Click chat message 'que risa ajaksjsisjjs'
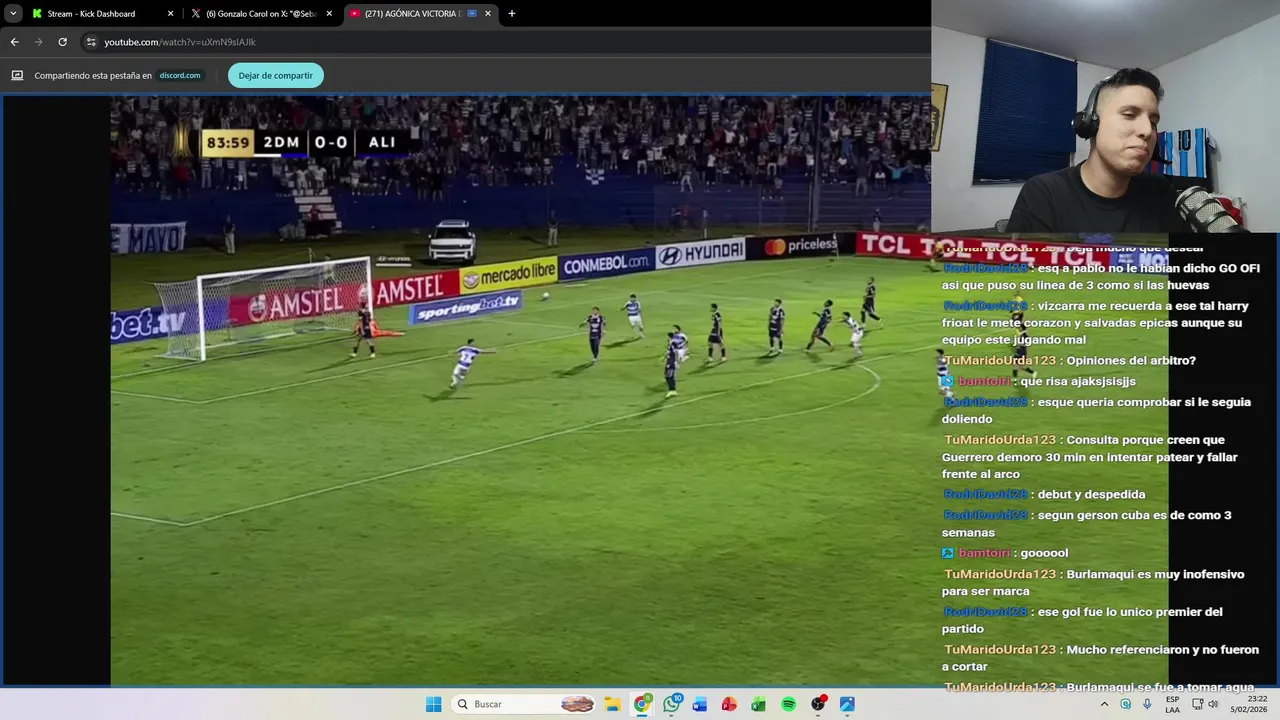This screenshot has width=1280, height=720. coord(1078,381)
